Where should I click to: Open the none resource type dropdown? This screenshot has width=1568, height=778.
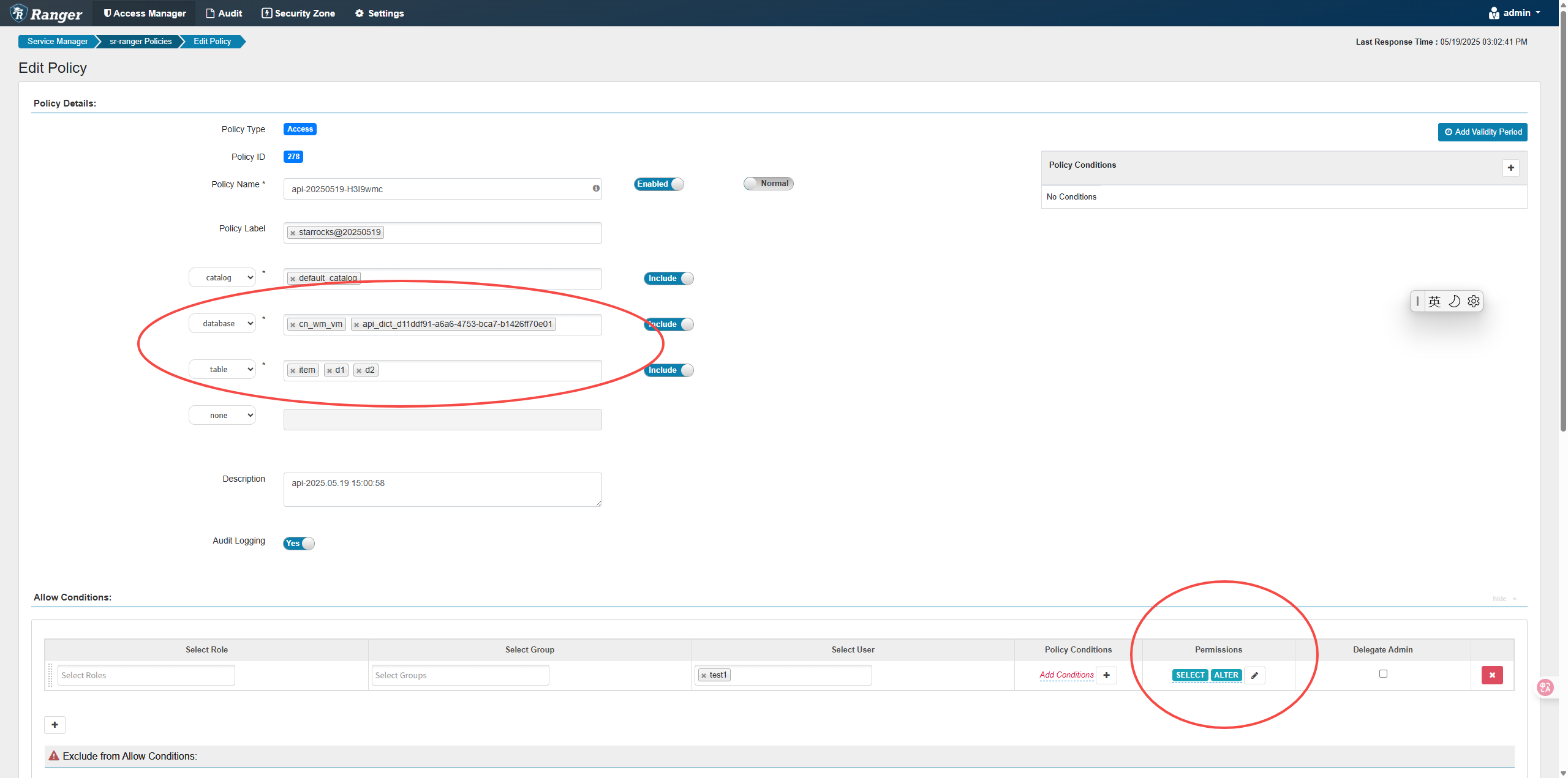(222, 415)
